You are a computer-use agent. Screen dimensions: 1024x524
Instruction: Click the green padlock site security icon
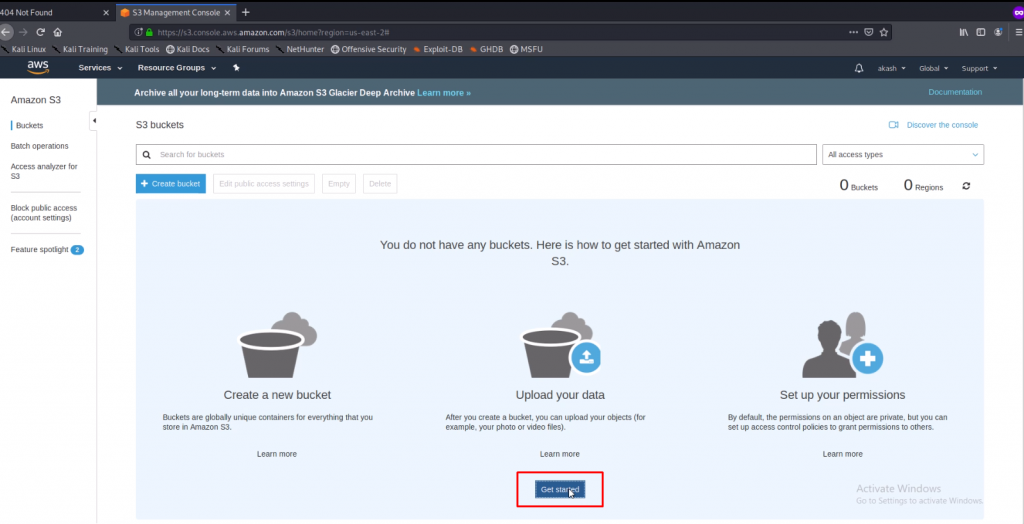tap(149, 32)
